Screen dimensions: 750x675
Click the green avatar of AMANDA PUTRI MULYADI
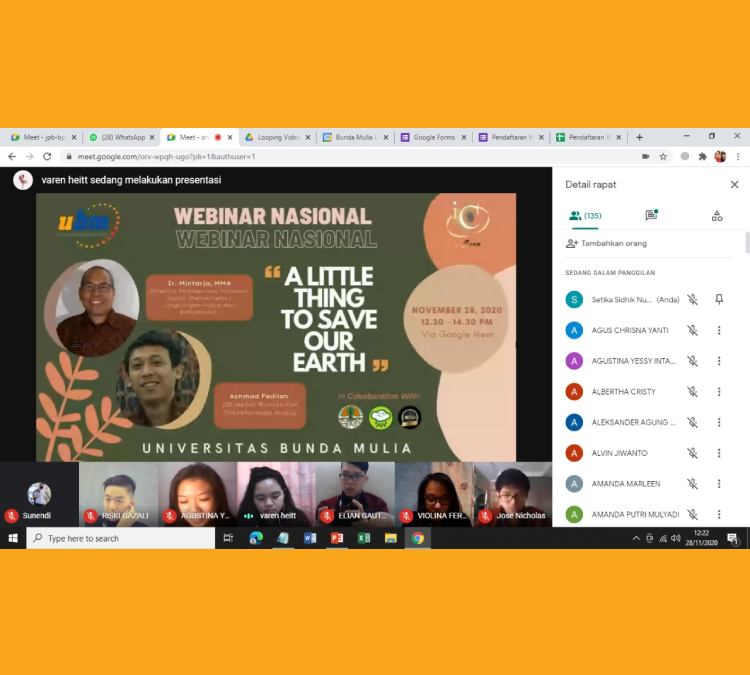pyautogui.click(x=574, y=514)
